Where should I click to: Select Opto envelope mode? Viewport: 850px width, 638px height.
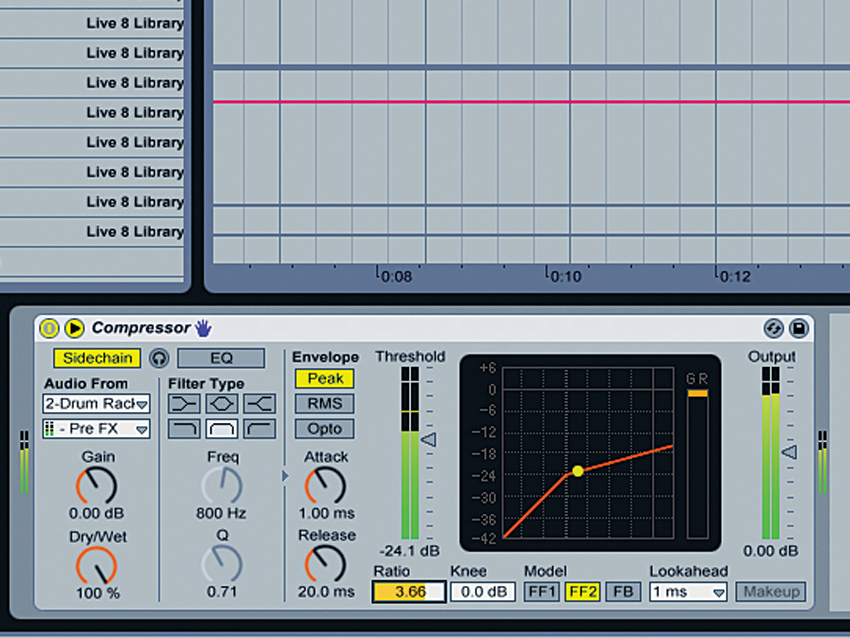(x=325, y=429)
